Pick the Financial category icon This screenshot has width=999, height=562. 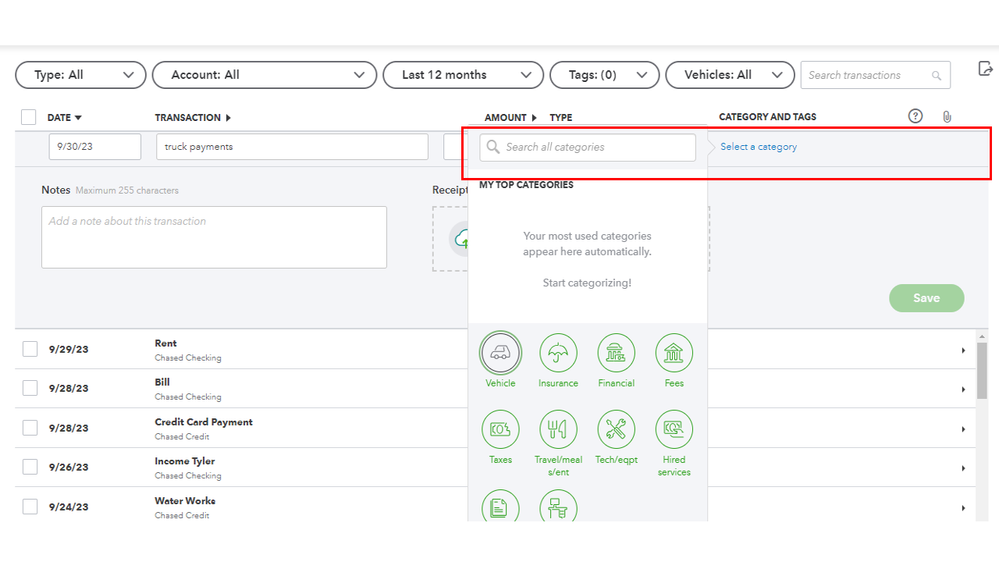(x=616, y=353)
